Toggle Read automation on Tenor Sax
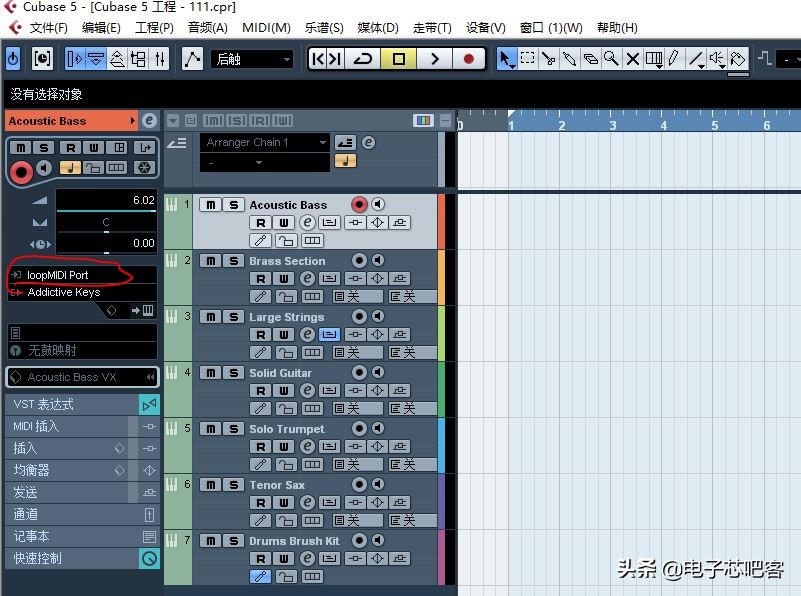Screen dimensions: 801x596 261,503
